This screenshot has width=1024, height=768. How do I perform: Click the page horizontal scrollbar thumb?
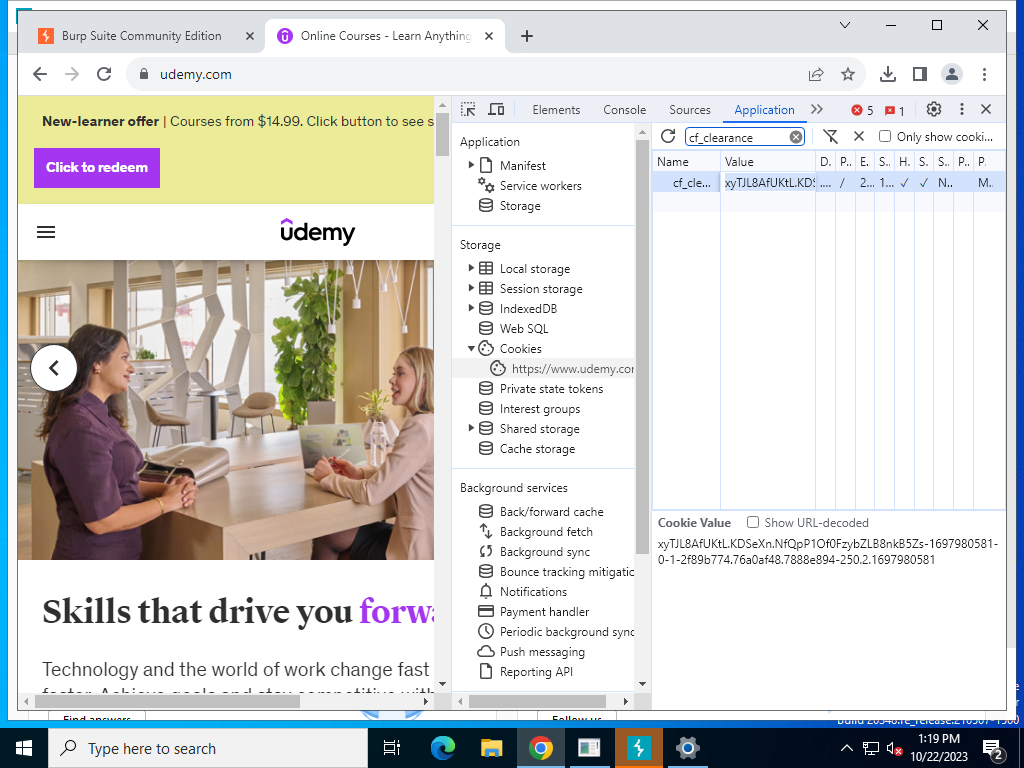pos(167,701)
